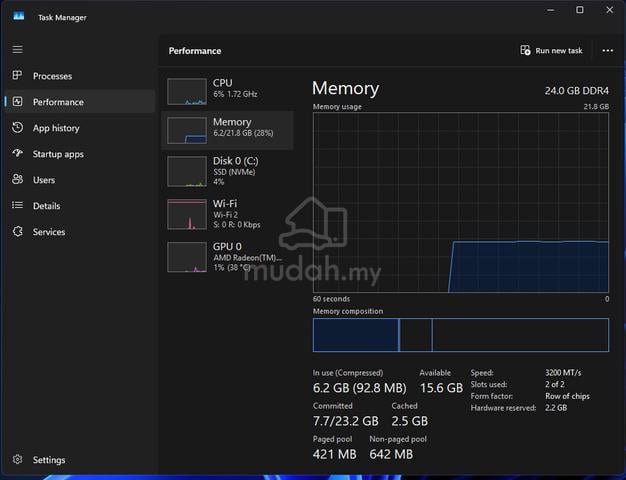Click the Non-paged pool 642 MB value

pyautogui.click(x=391, y=454)
